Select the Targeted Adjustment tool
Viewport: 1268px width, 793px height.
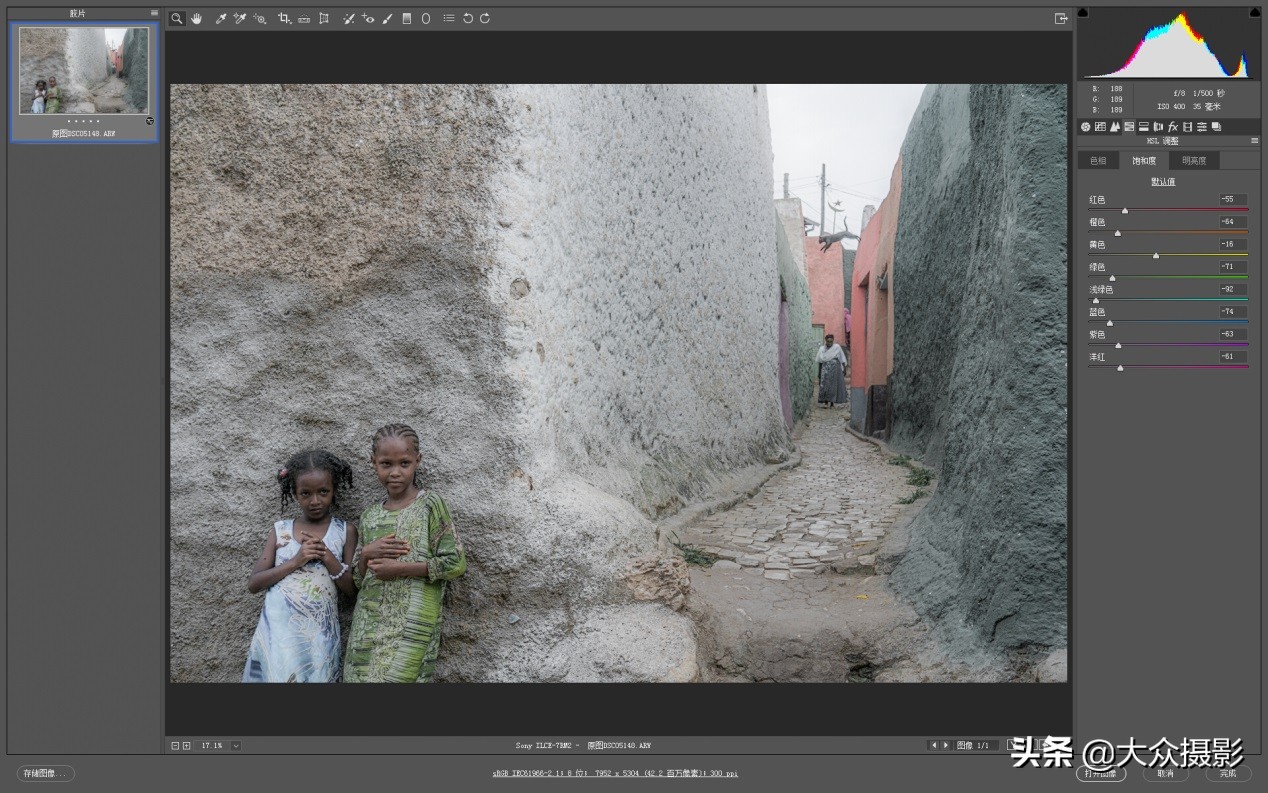point(260,18)
